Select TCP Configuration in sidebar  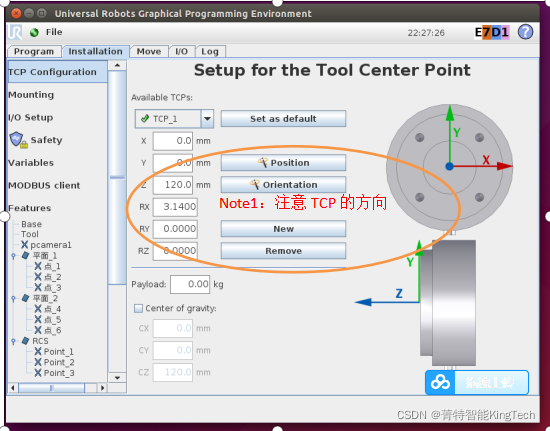57,72
